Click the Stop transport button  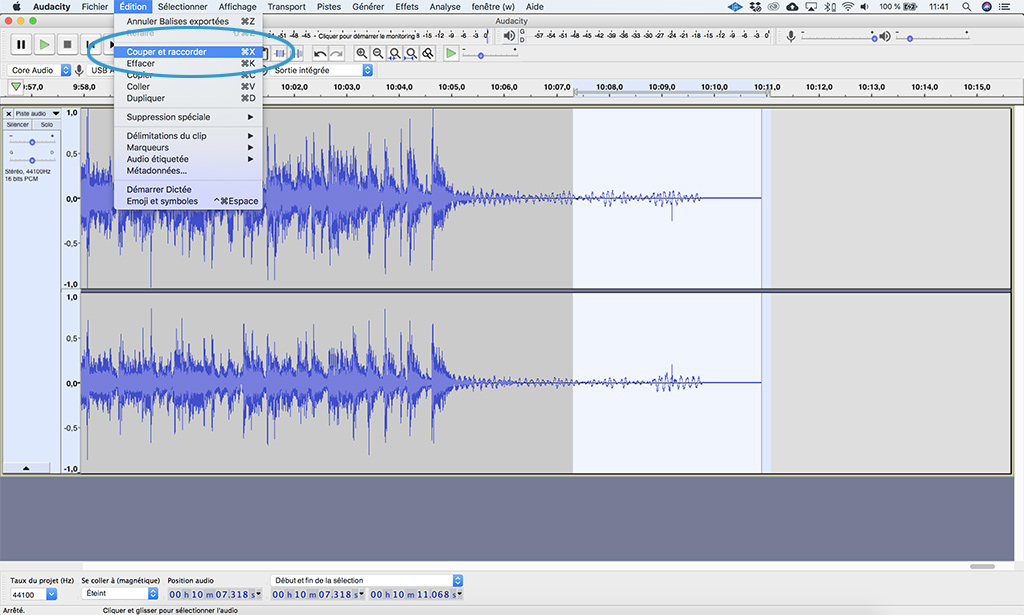click(x=67, y=44)
